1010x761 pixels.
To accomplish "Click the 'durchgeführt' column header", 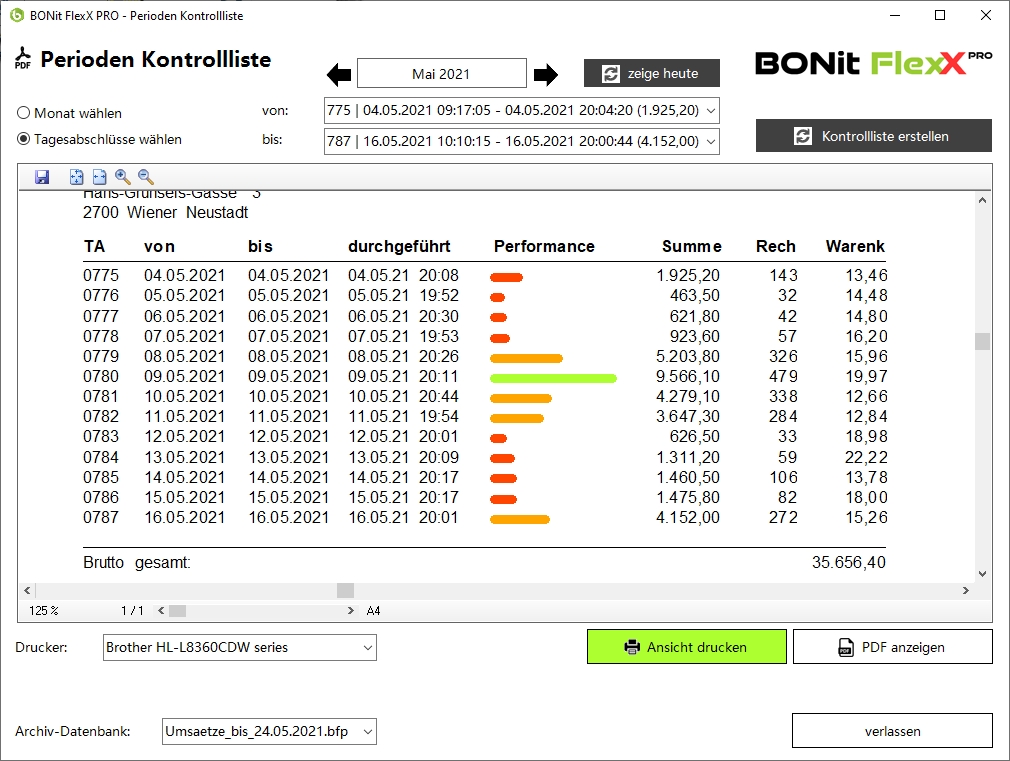I will coord(399,246).
